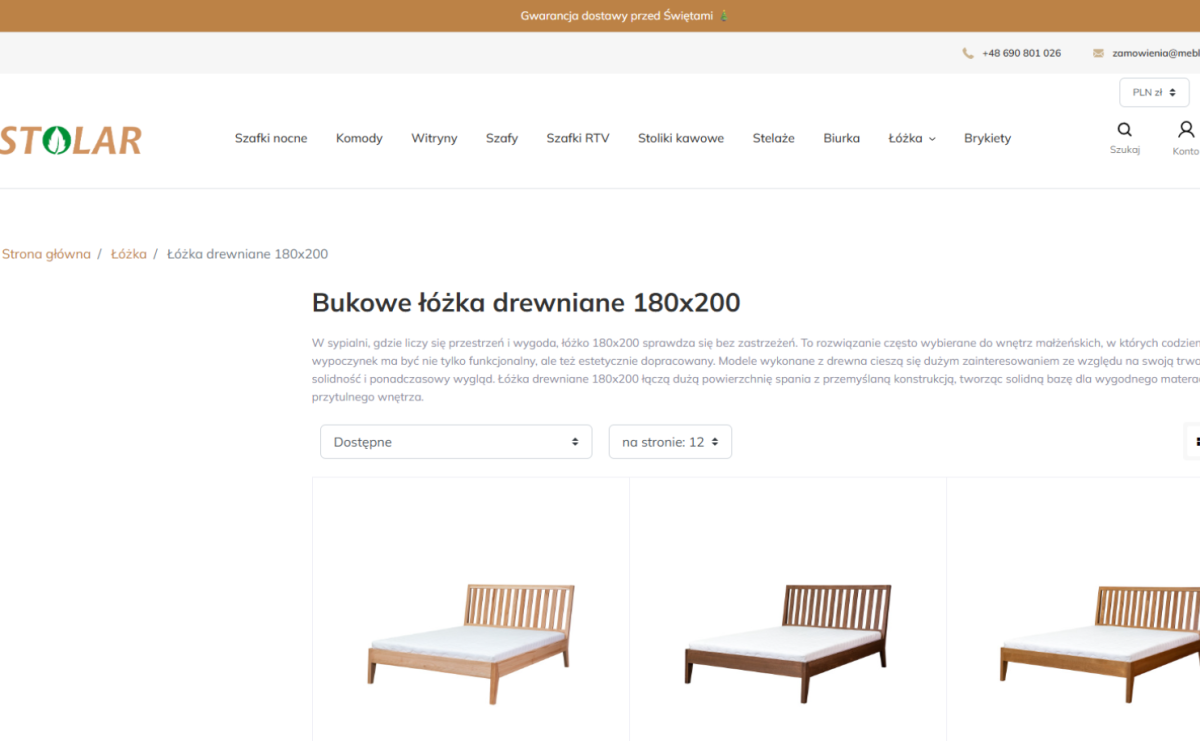Click the phone icon in the top bar
The image size is (1200, 741).
point(967,52)
